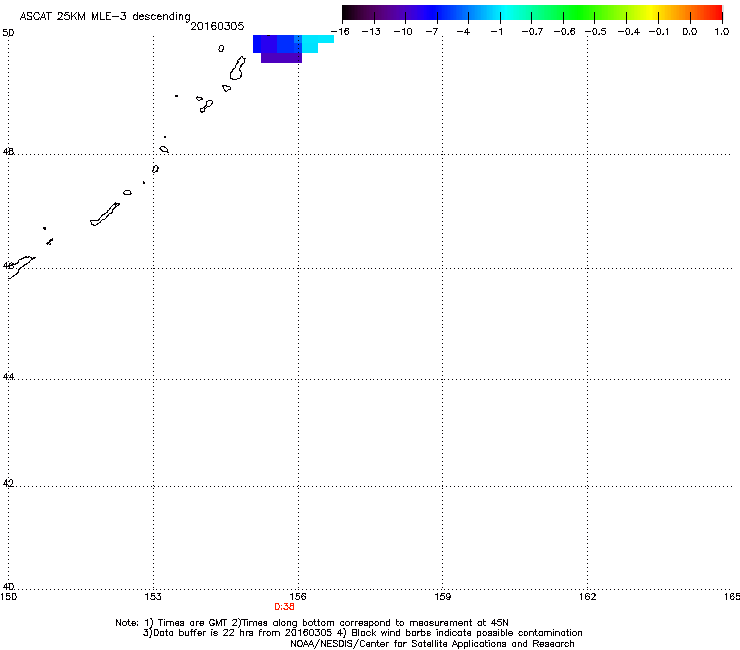Click the colorbar tick label -13

point(371,32)
